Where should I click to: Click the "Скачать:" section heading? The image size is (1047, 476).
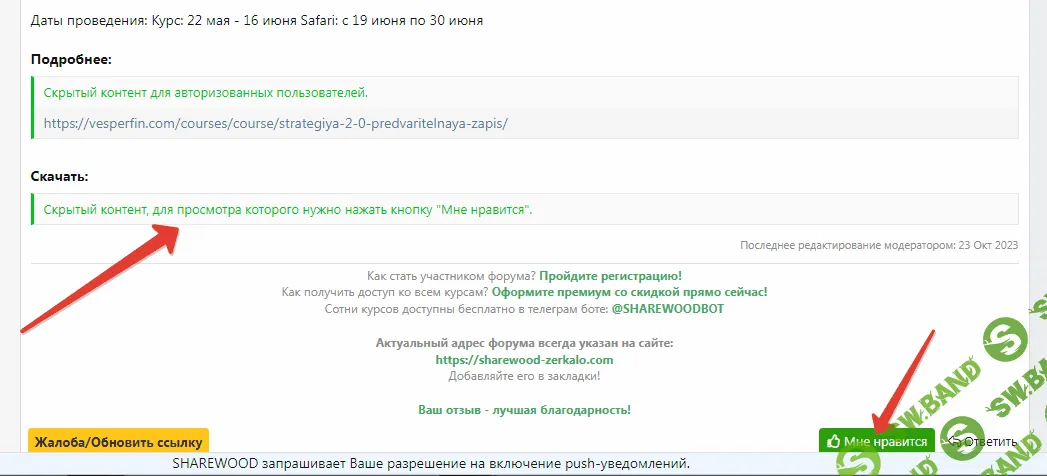[x=60, y=176]
